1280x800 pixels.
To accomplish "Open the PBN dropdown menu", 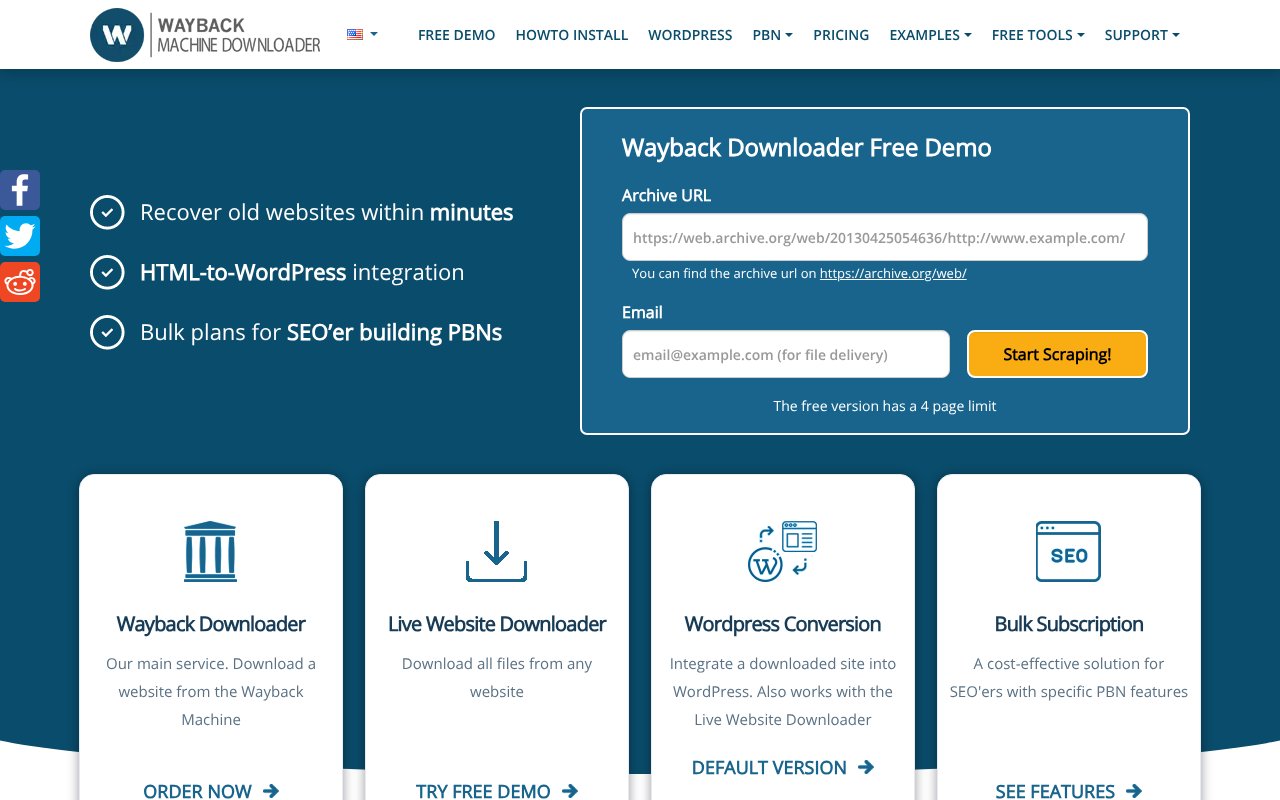I will [772, 35].
